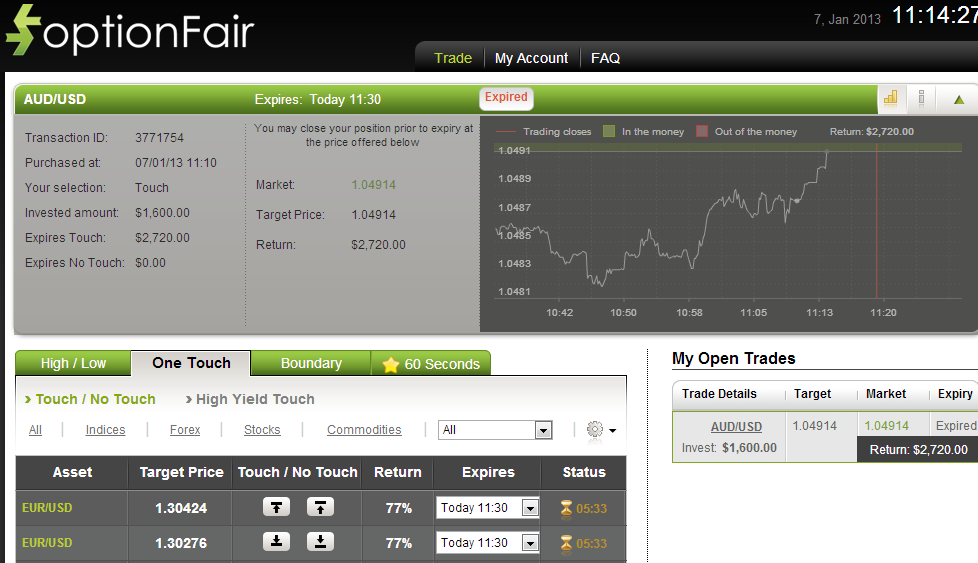Switch to Boundary tab

tap(311, 363)
